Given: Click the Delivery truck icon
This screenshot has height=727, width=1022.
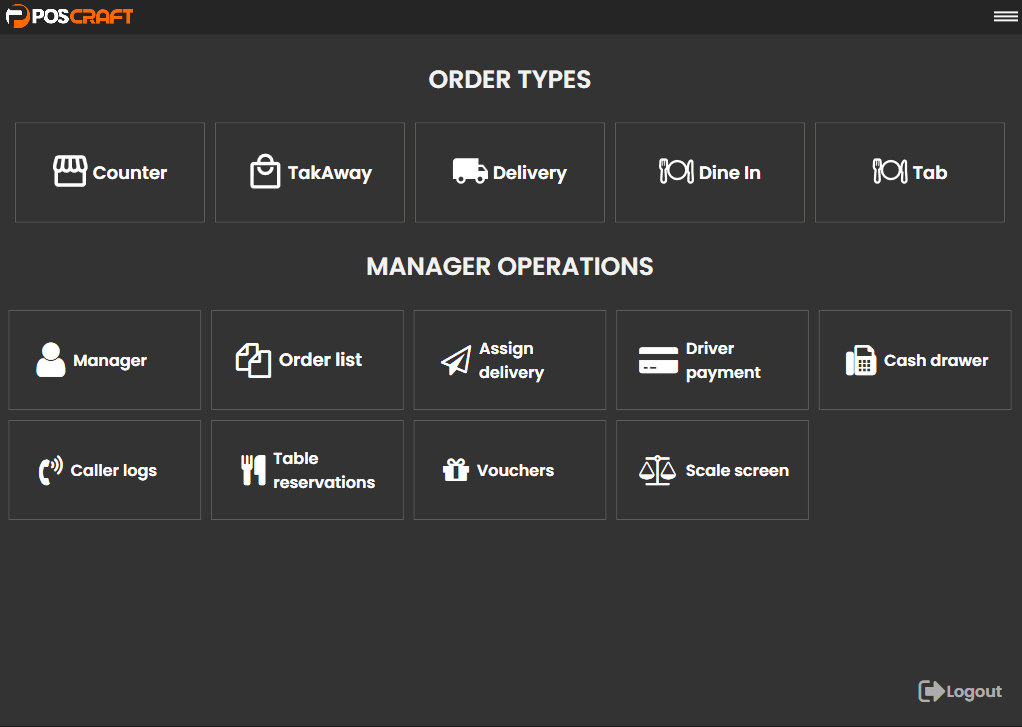Looking at the screenshot, I should pos(470,172).
